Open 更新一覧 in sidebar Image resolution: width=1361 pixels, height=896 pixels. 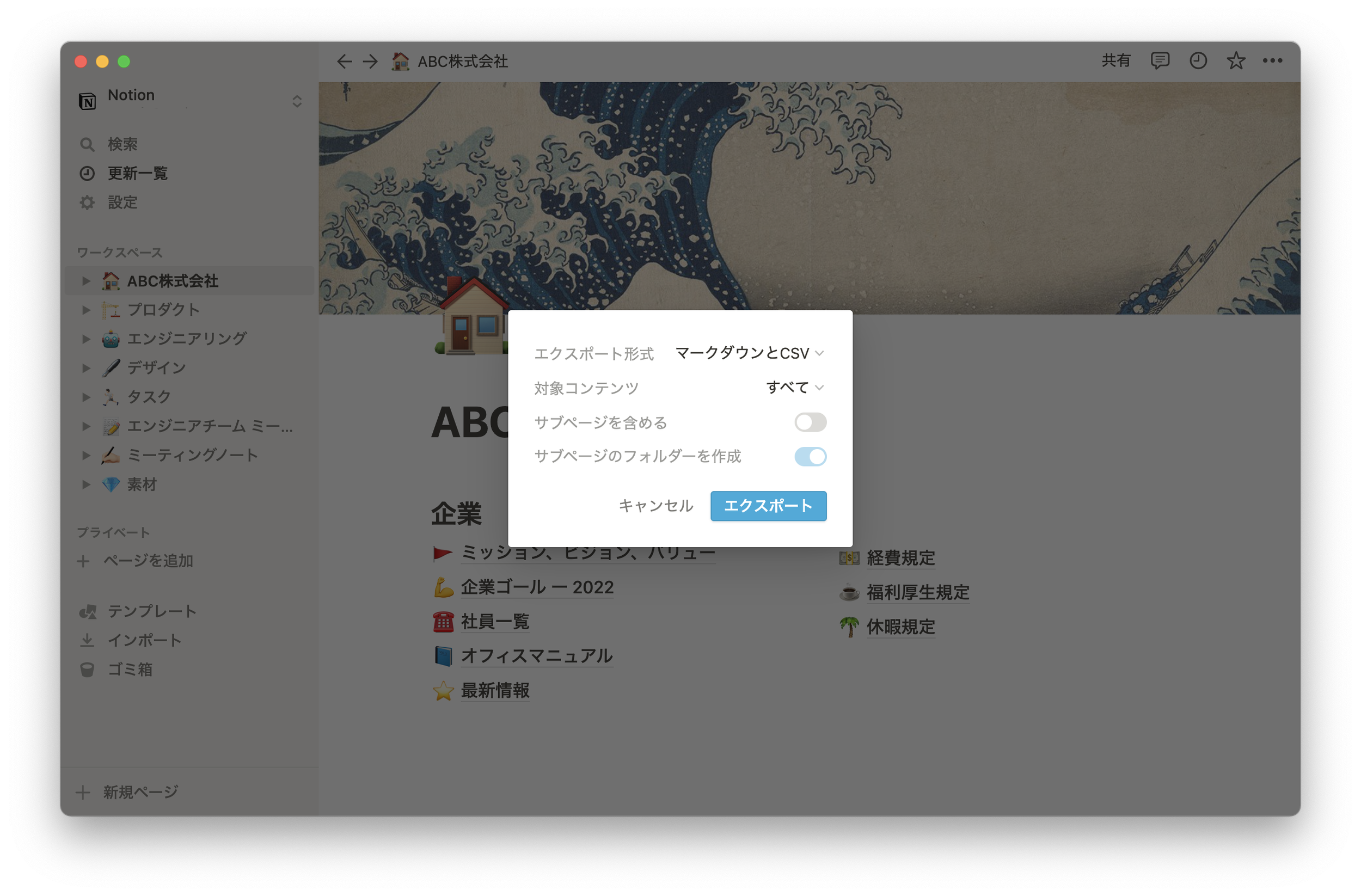click(x=137, y=173)
